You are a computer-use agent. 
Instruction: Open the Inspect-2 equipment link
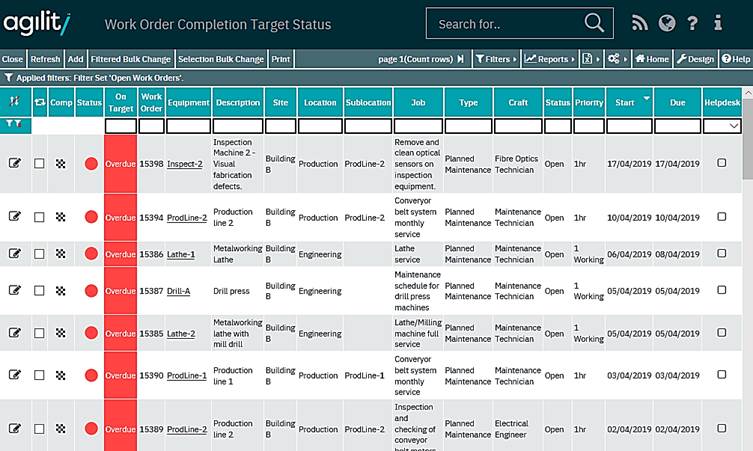click(185, 163)
